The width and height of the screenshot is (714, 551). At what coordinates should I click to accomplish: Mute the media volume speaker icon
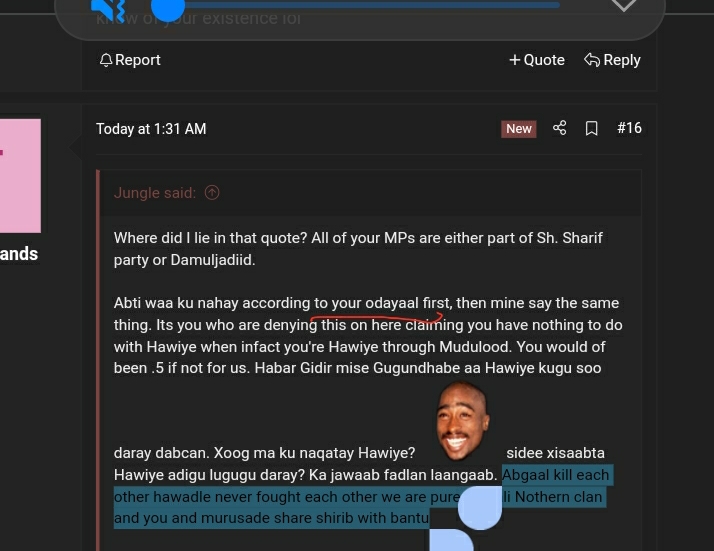108,8
